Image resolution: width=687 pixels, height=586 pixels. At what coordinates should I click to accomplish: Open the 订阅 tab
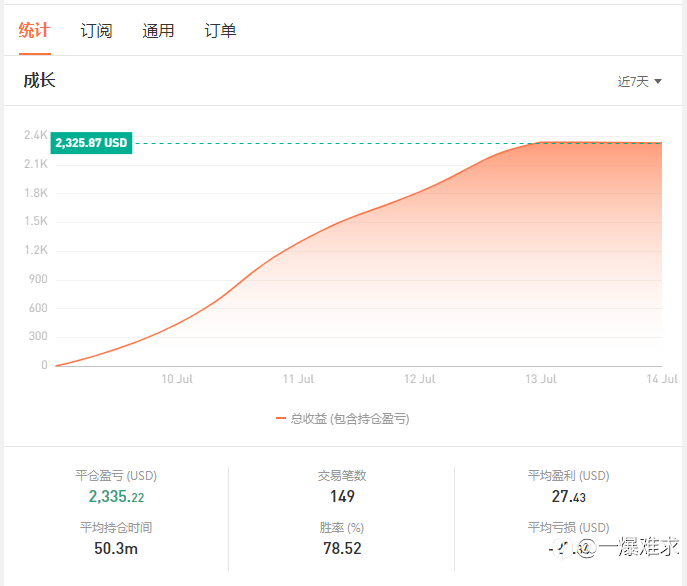pyautogui.click(x=96, y=31)
